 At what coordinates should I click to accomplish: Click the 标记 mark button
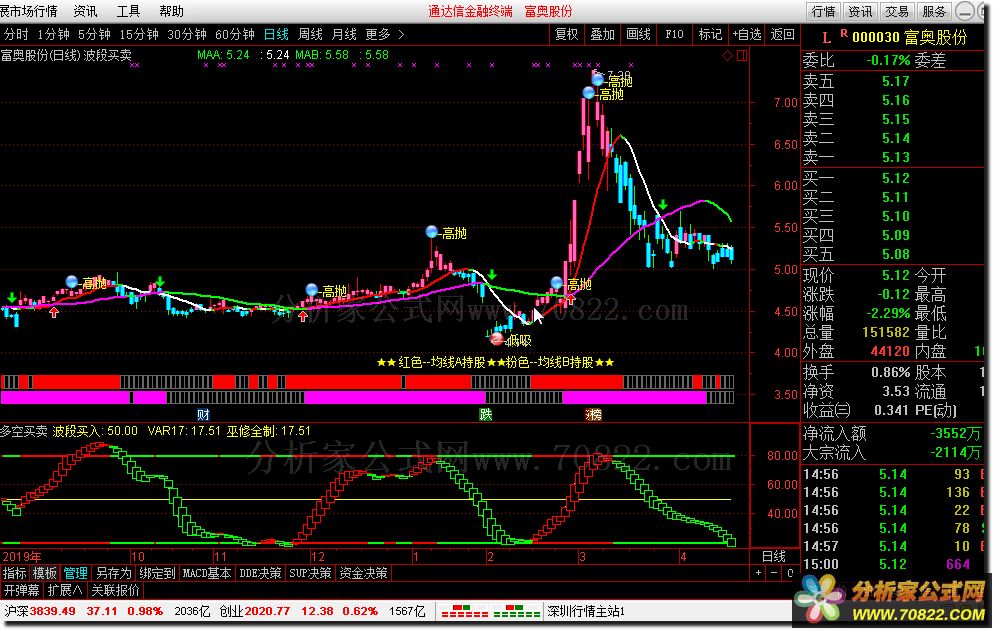point(710,34)
